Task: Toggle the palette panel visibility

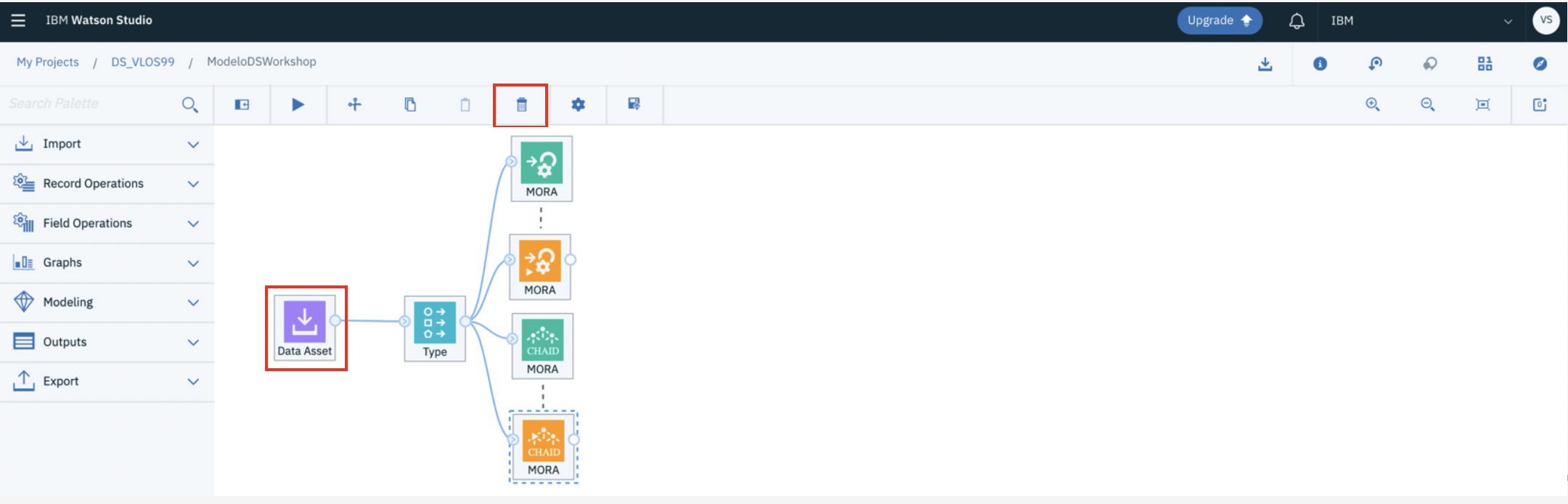Action: pyautogui.click(x=242, y=105)
